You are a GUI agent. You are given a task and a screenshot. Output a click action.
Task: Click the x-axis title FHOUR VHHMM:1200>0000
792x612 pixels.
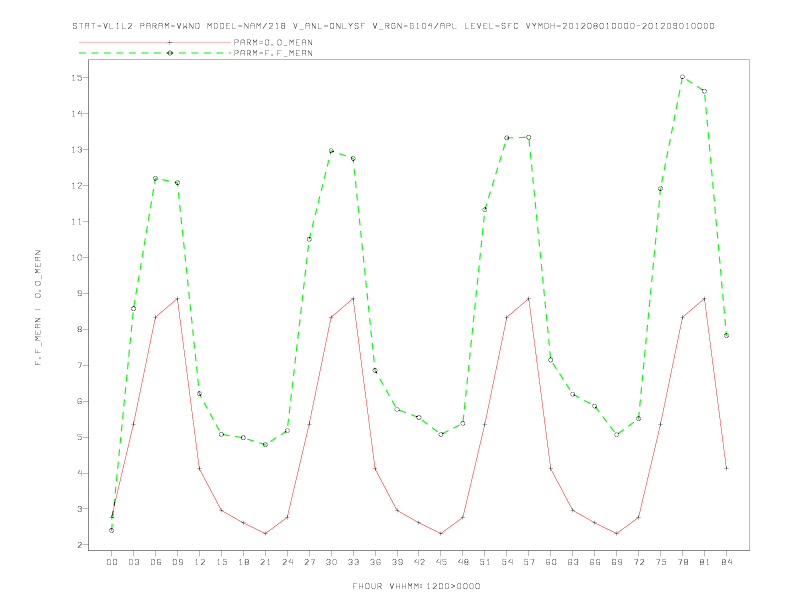(x=416, y=586)
